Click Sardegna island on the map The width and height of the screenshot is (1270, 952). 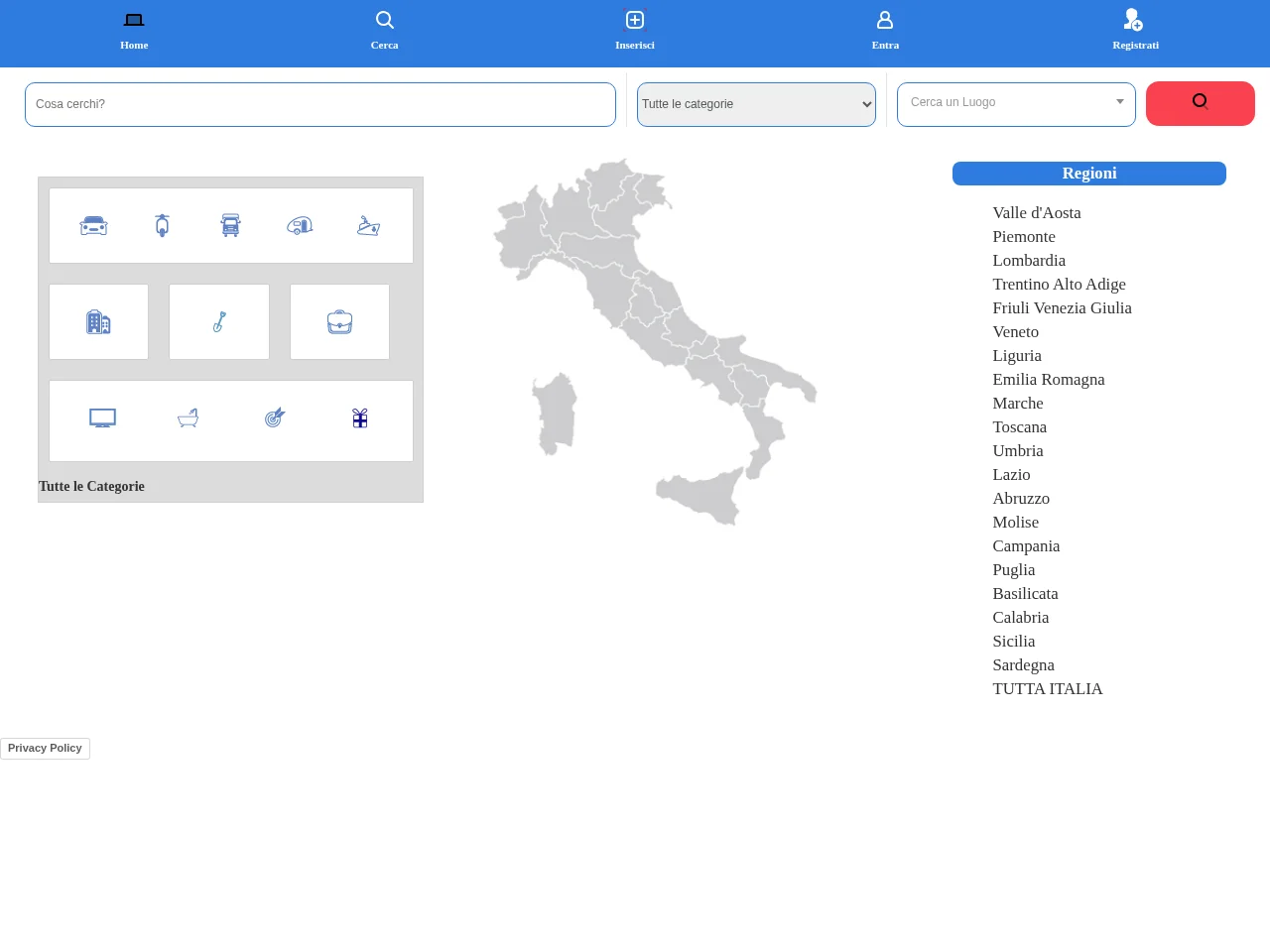(x=555, y=414)
